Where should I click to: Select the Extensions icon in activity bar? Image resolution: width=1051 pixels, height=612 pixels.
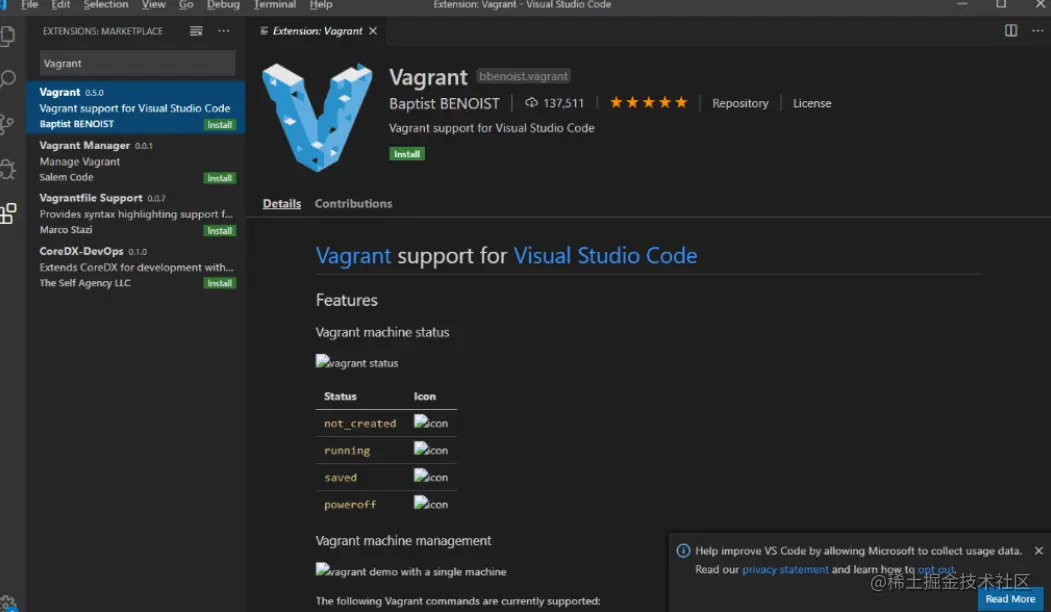[x=8, y=212]
